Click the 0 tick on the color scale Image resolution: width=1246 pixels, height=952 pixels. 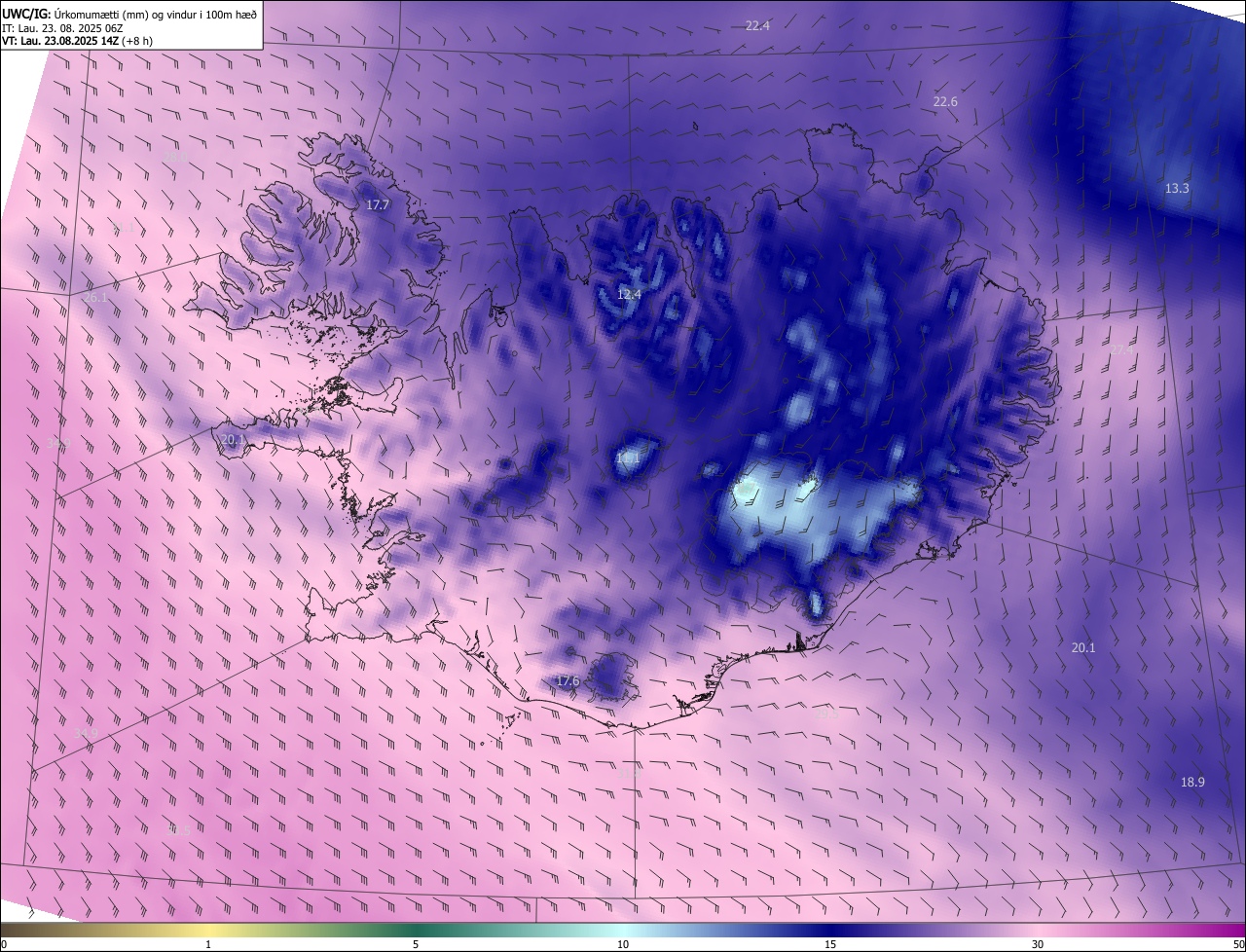[4, 944]
